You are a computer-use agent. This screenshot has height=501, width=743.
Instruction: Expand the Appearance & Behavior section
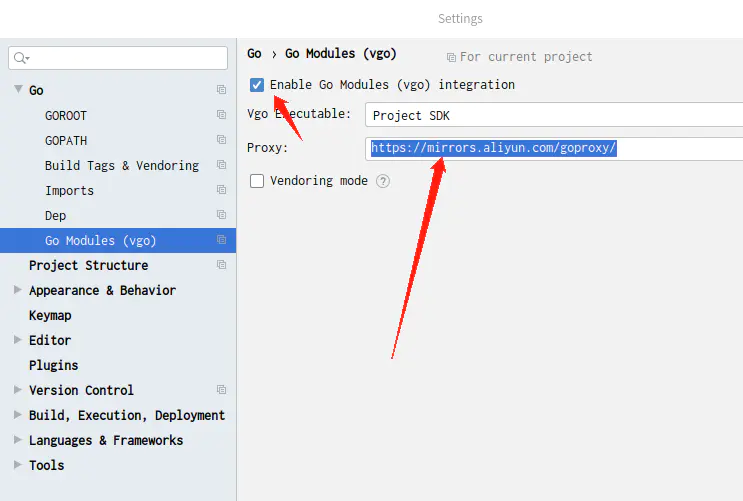coord(18,290)
